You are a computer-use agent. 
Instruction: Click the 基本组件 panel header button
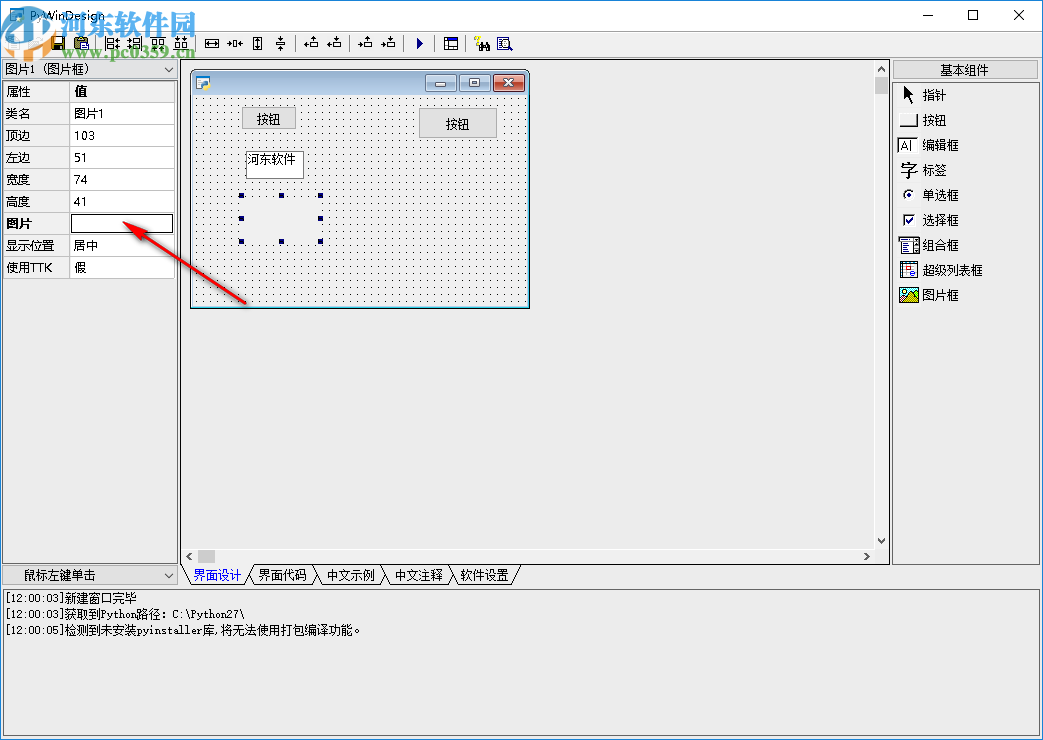coord(965,70)
